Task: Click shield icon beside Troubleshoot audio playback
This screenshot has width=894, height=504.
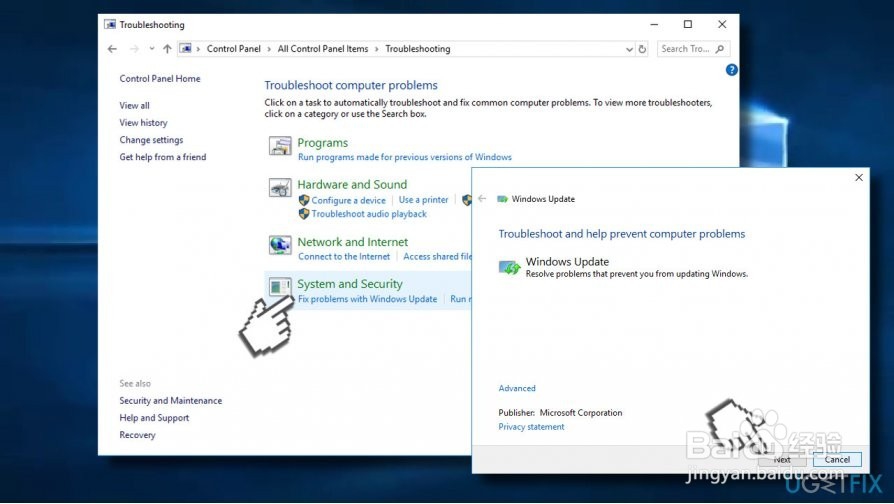Action: [304, 214]
